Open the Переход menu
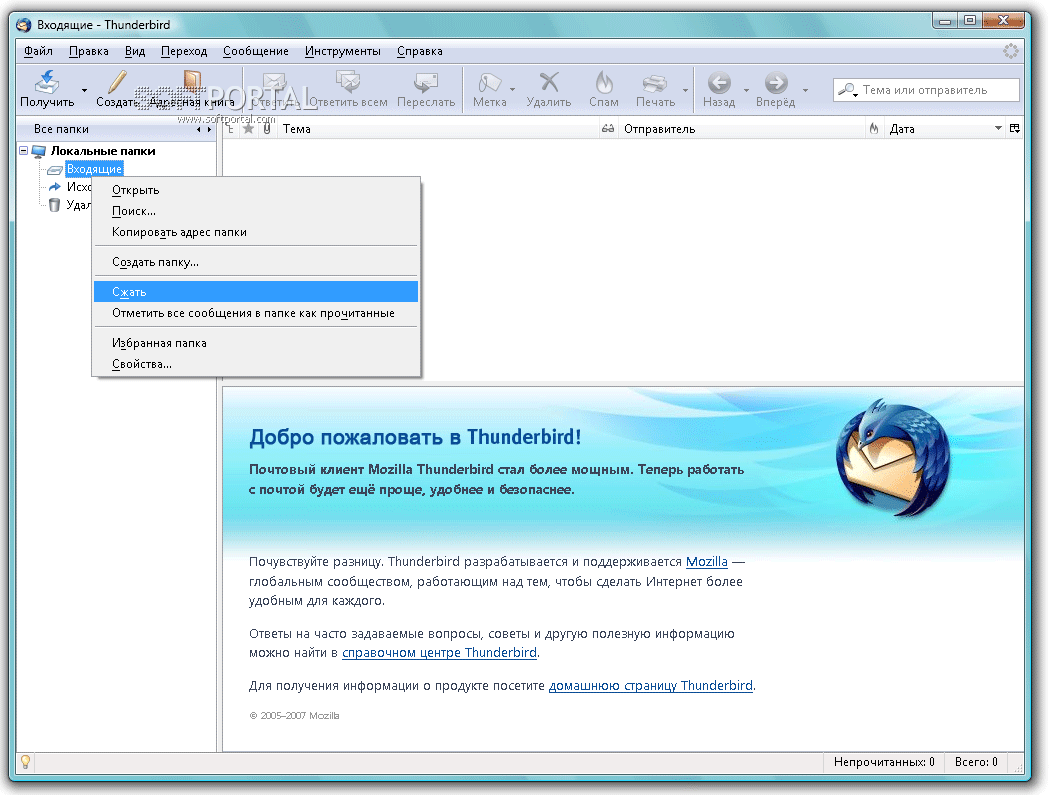Screen dimensions: 1049x795 click(x=184, y=51)
